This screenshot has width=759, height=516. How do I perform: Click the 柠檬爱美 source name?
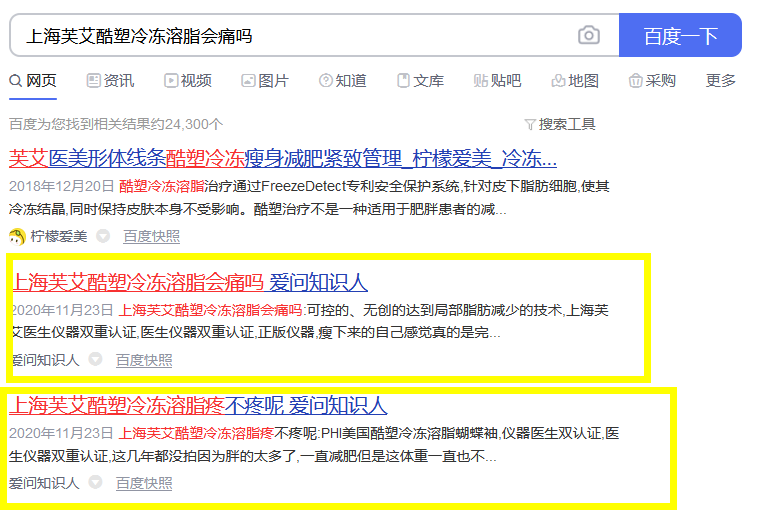click(59, 236)
